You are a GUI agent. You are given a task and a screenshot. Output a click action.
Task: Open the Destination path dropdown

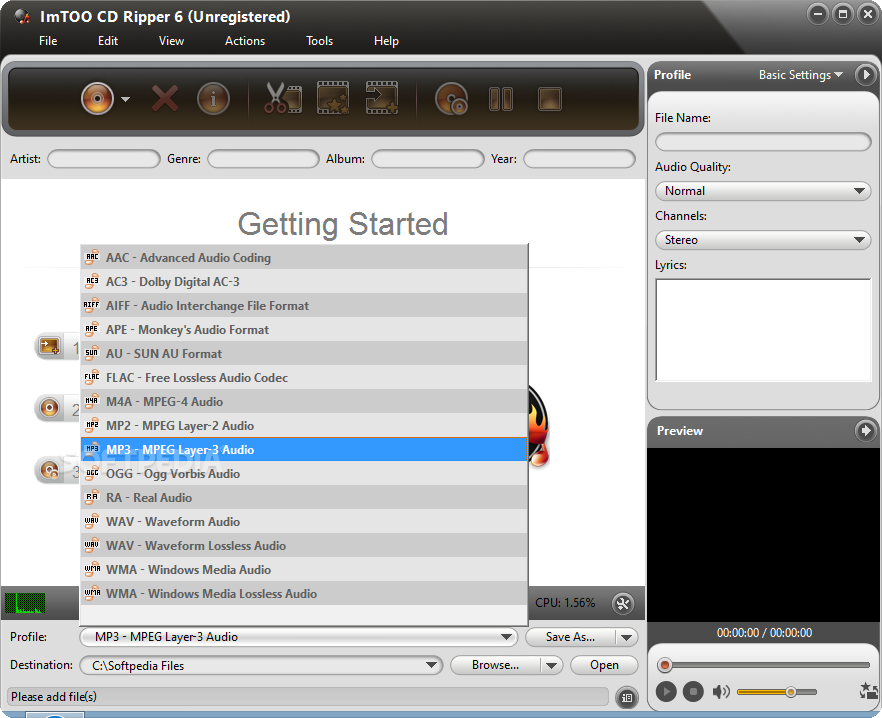pos(261,665)
